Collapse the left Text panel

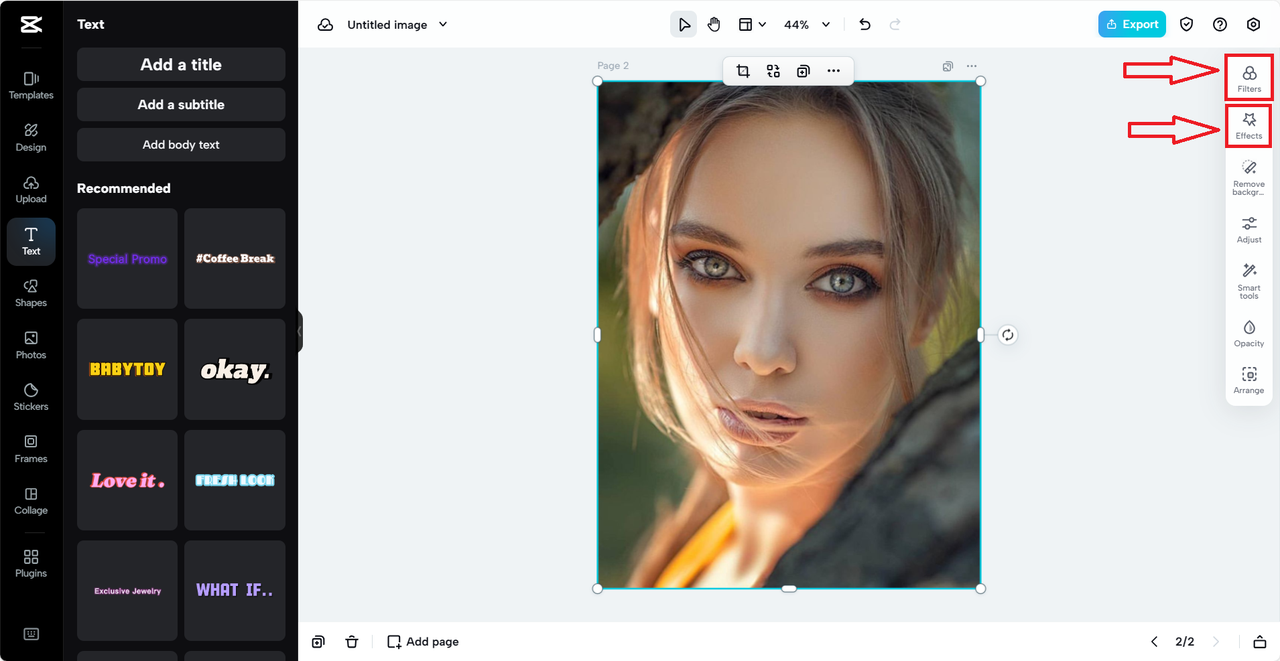(299, 331)
